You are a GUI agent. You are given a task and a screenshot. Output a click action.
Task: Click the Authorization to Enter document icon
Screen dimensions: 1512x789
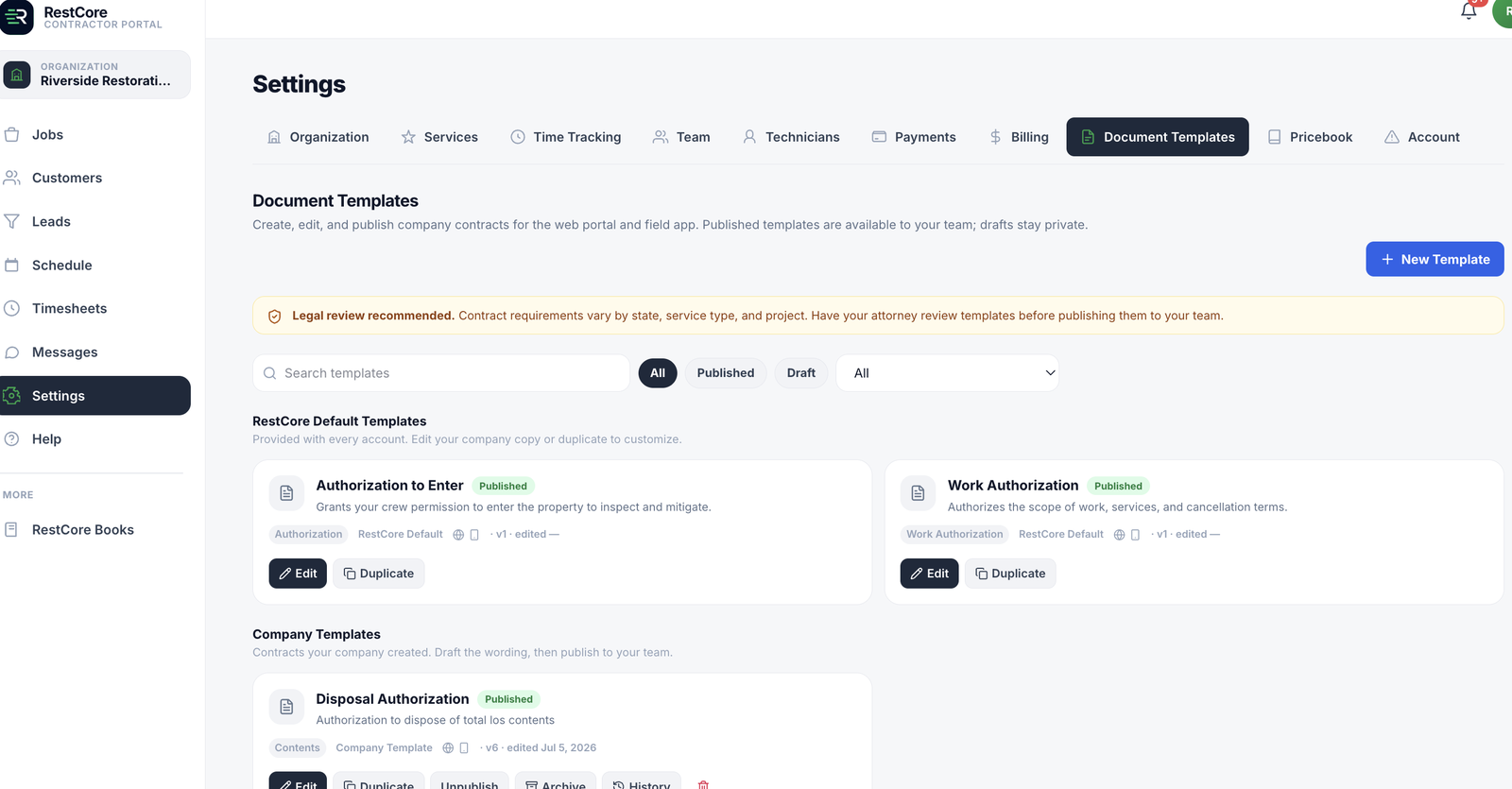tap(286, 493)
